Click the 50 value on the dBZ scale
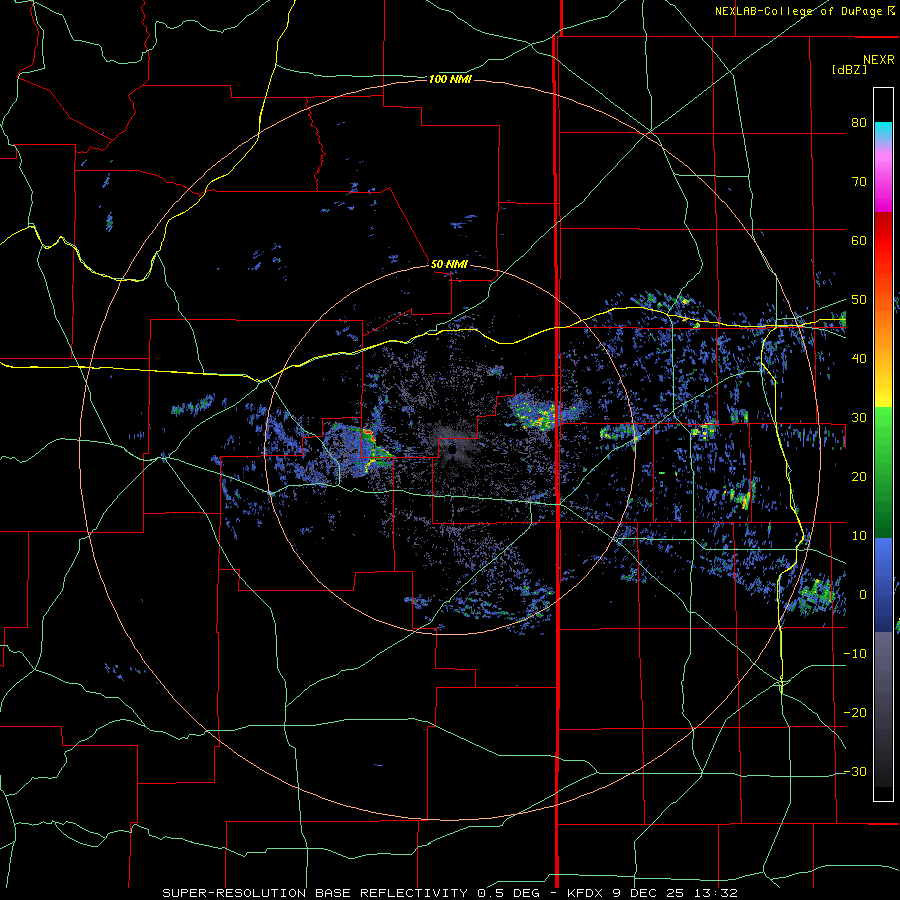Image resolution: width=900 pixels, height=900 pixels. coord(859,300)
